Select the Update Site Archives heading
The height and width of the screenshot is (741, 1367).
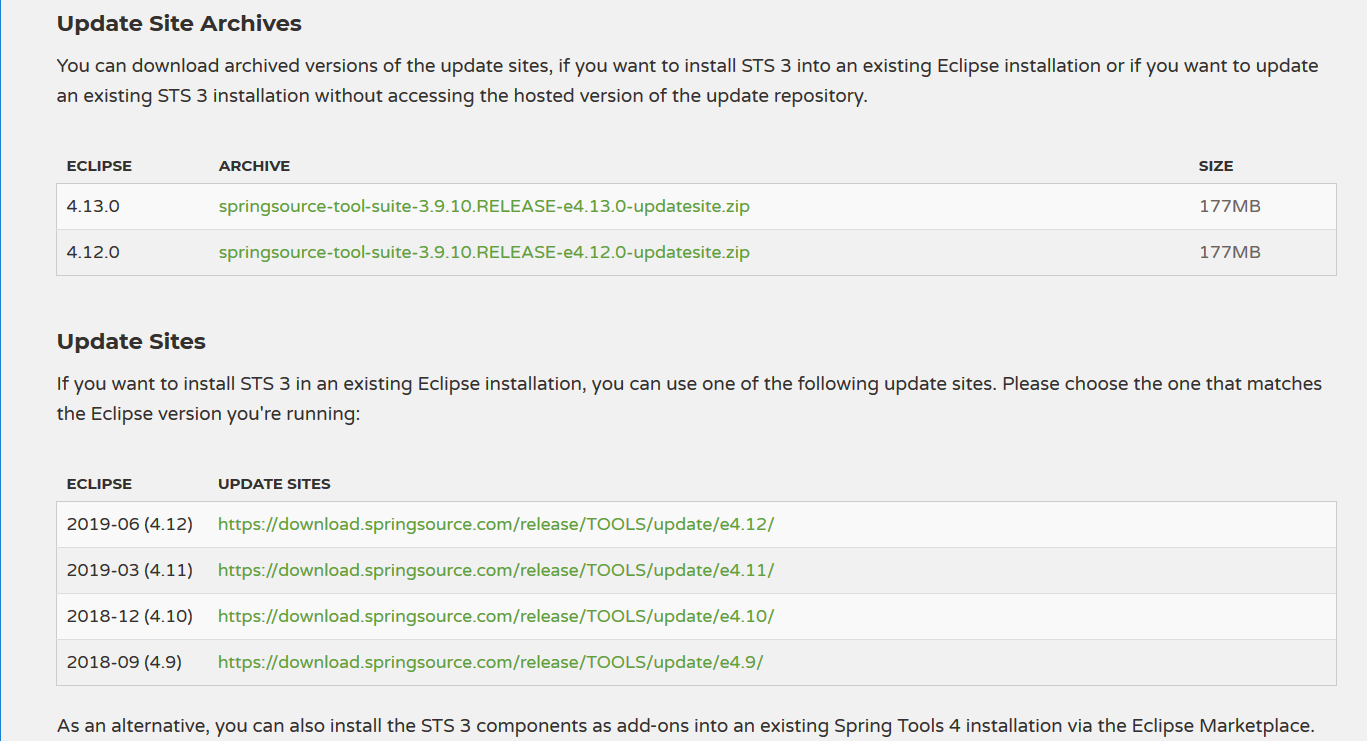(179, 23)
